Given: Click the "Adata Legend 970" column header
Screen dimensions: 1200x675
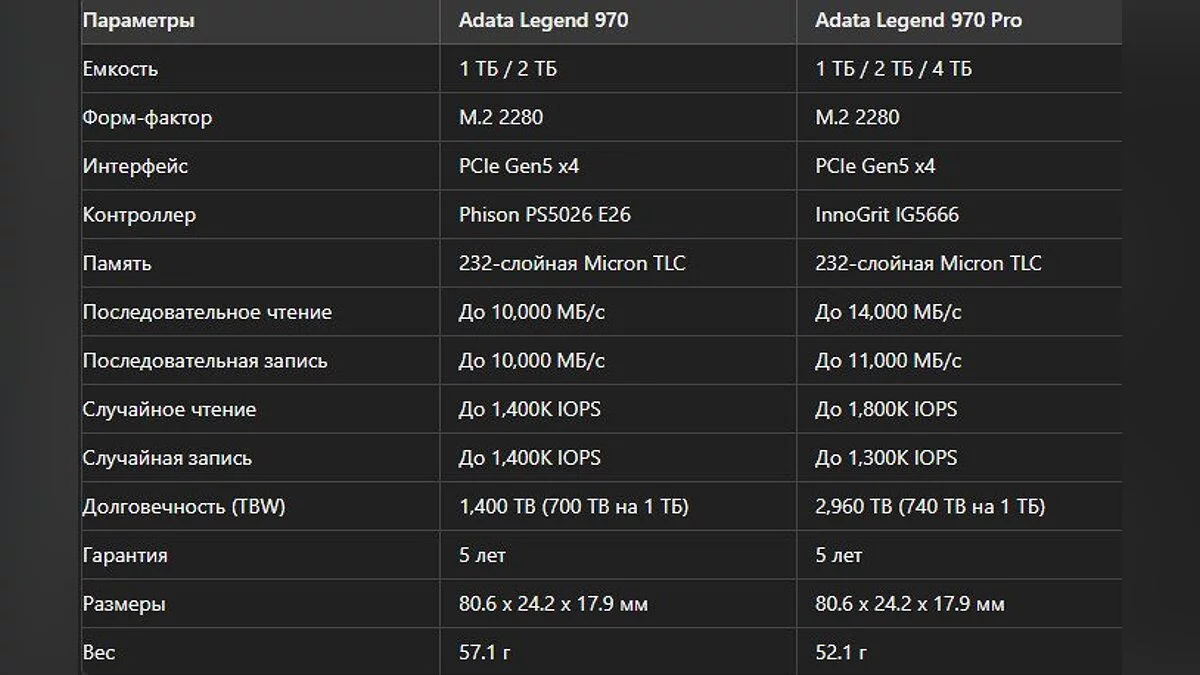Looking at the screenshot, I should click(x=543, y=20).
